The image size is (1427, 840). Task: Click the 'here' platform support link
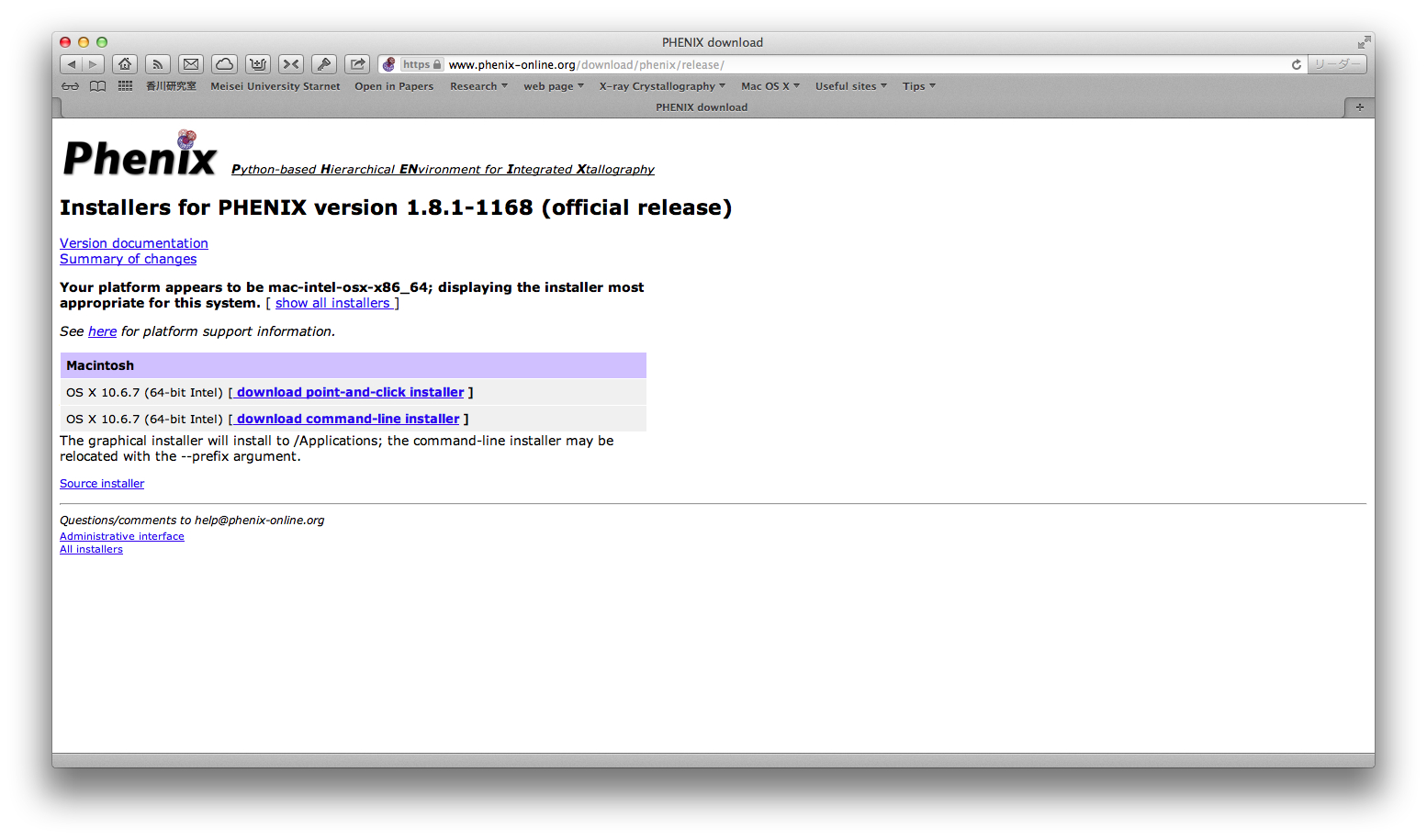click(x=103, y=331)
